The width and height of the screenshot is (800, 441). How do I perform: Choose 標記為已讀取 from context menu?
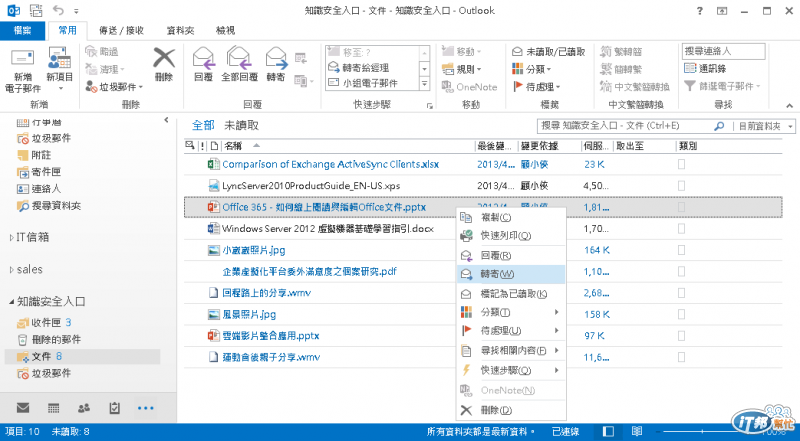511,294
